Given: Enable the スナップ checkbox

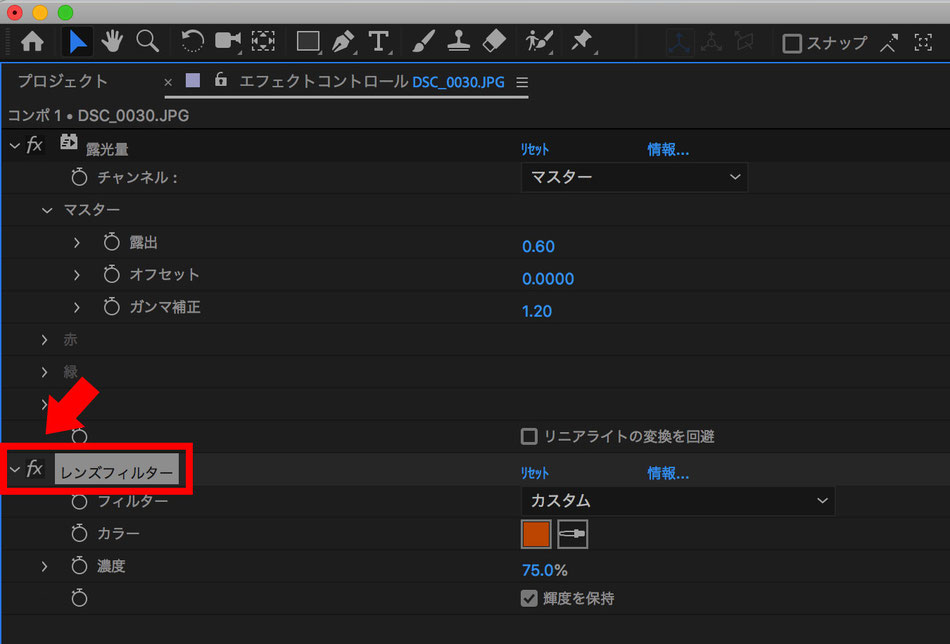Looking at the screenshot, I should 792,44.
